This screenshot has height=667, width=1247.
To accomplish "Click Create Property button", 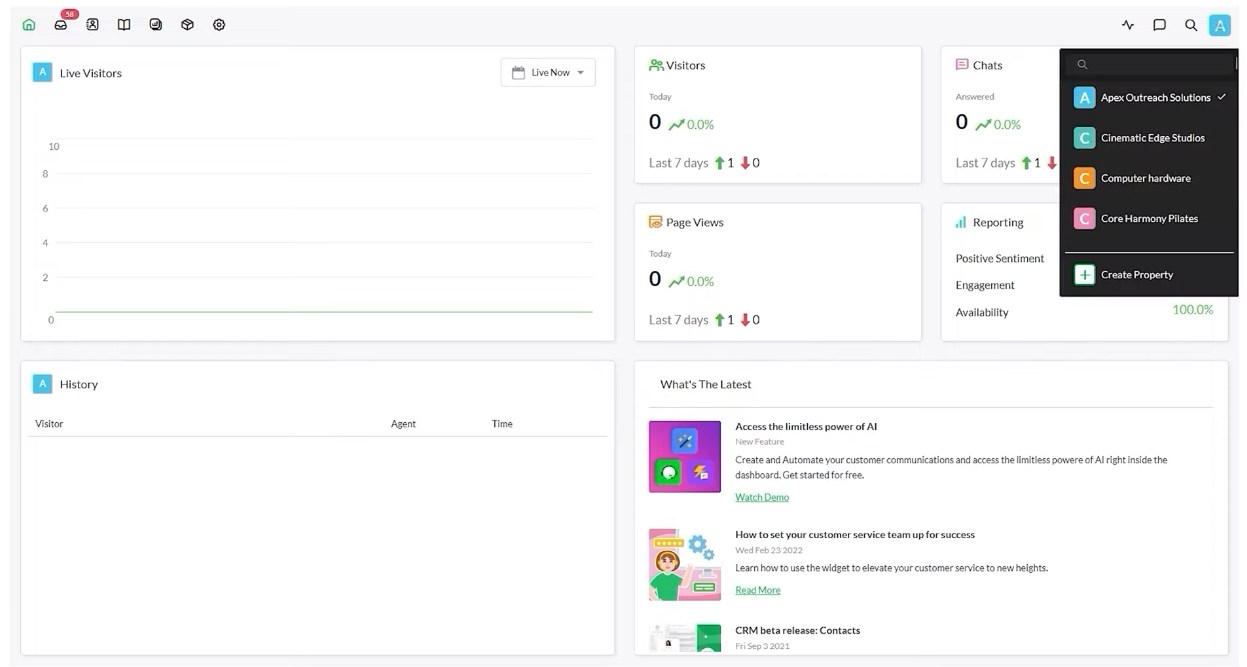I will point(1136,274).
